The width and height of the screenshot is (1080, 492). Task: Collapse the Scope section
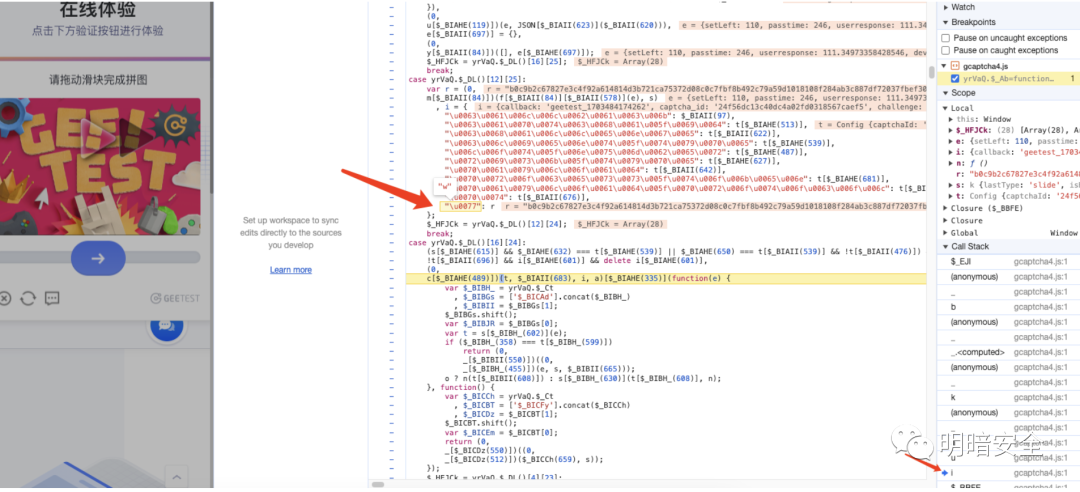coord(945,92)
